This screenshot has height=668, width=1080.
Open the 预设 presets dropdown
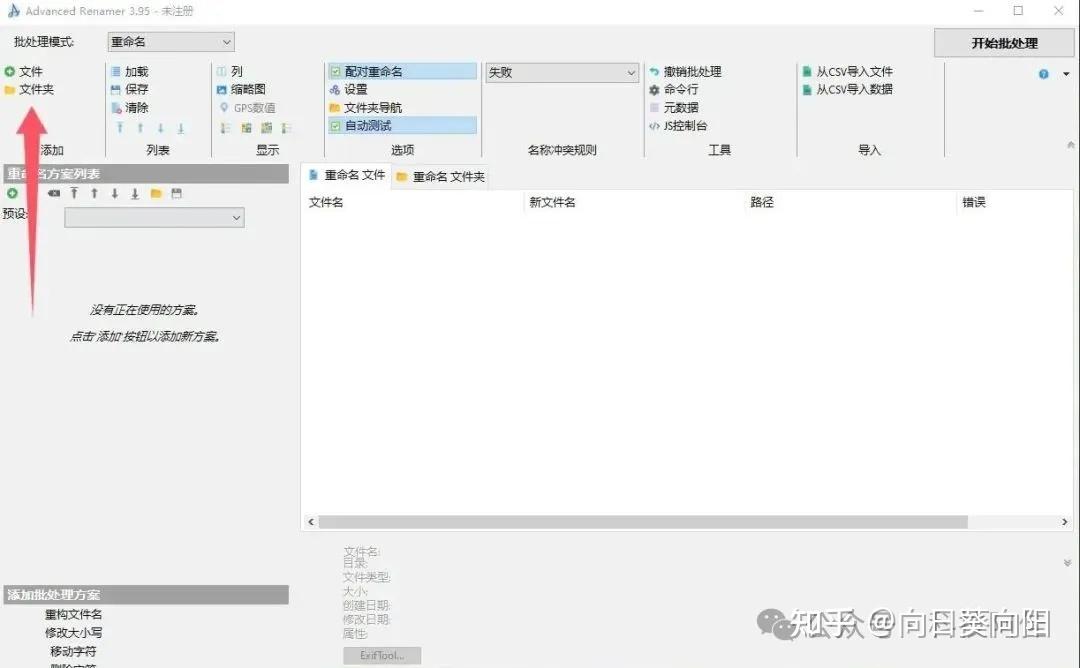(x=153, y=217)
